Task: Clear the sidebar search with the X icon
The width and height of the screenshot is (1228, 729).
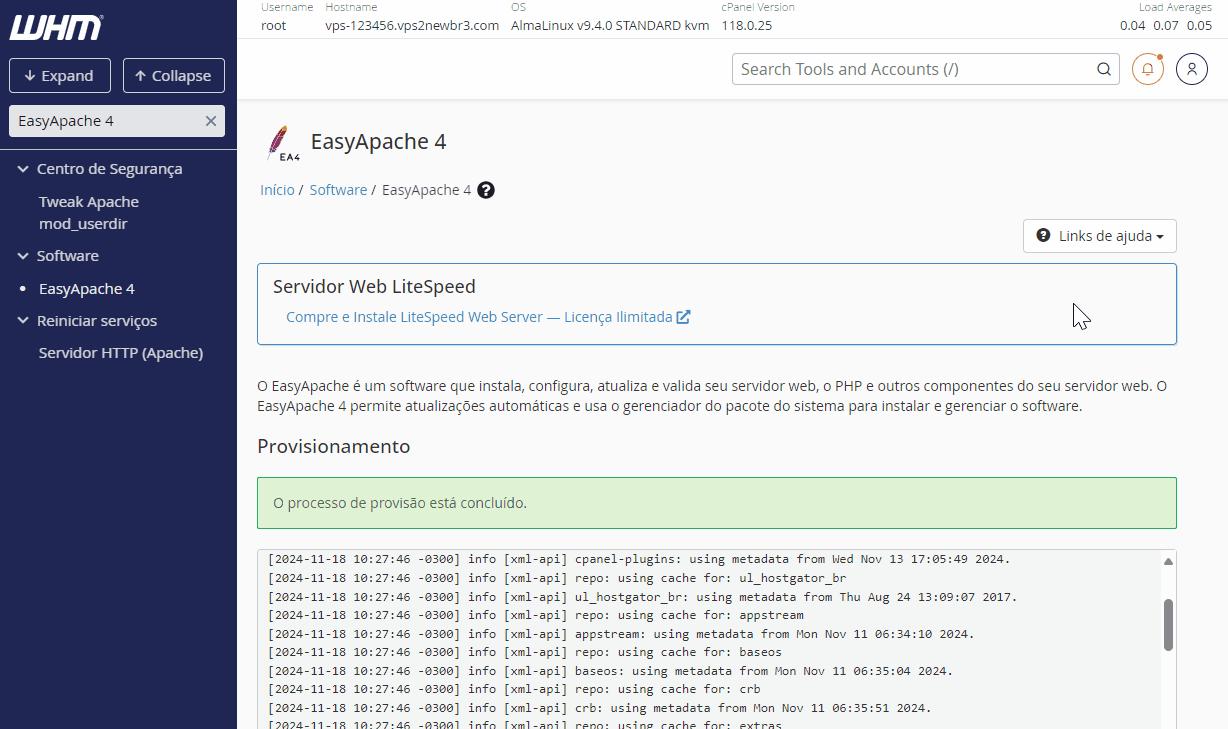Action: click(x=211, y=121)
